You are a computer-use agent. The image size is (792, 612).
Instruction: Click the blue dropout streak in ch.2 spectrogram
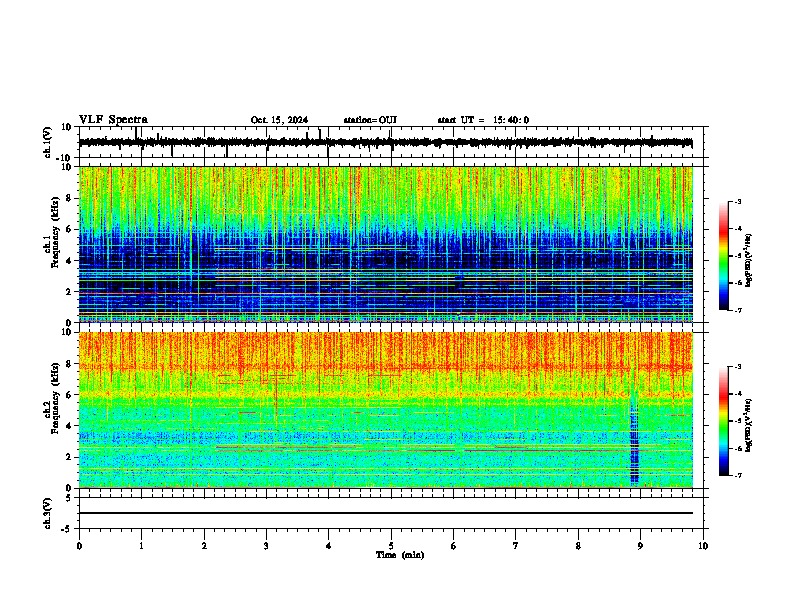634,439
